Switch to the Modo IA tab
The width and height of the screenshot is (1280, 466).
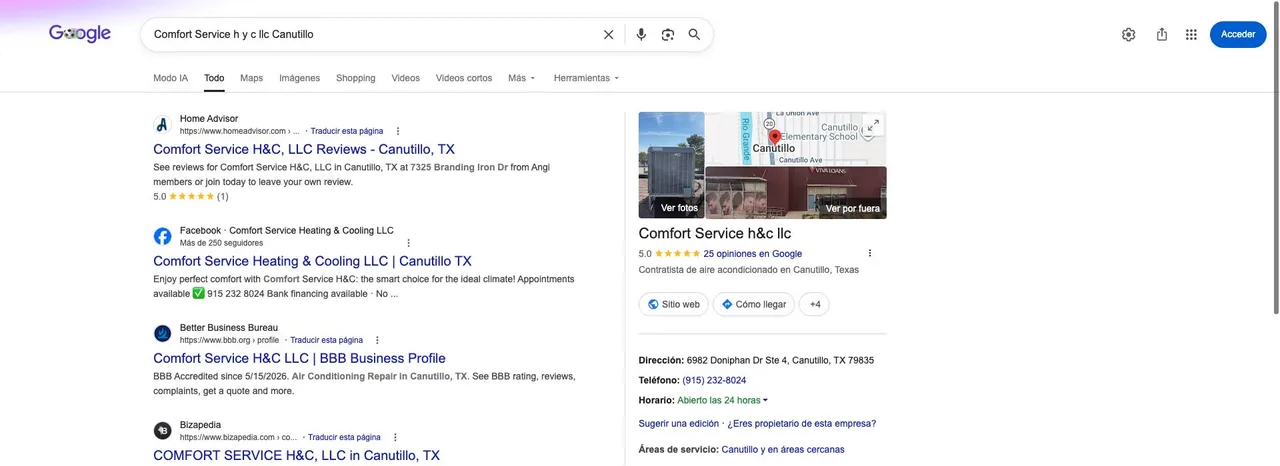pyautogui.click(x=170, y=78)
